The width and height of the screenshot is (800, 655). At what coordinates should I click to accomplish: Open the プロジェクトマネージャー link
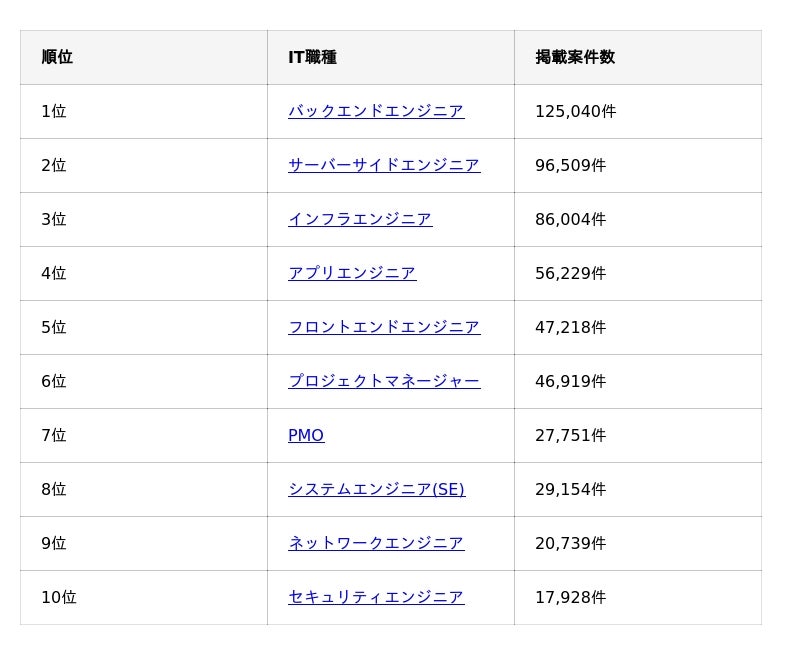click(x=383, y=381)
